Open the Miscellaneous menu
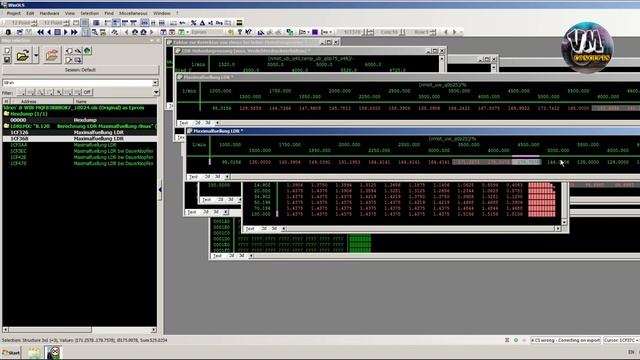This screenshot has width=640, height=360. pyautogui.click(x=133, y=13)
